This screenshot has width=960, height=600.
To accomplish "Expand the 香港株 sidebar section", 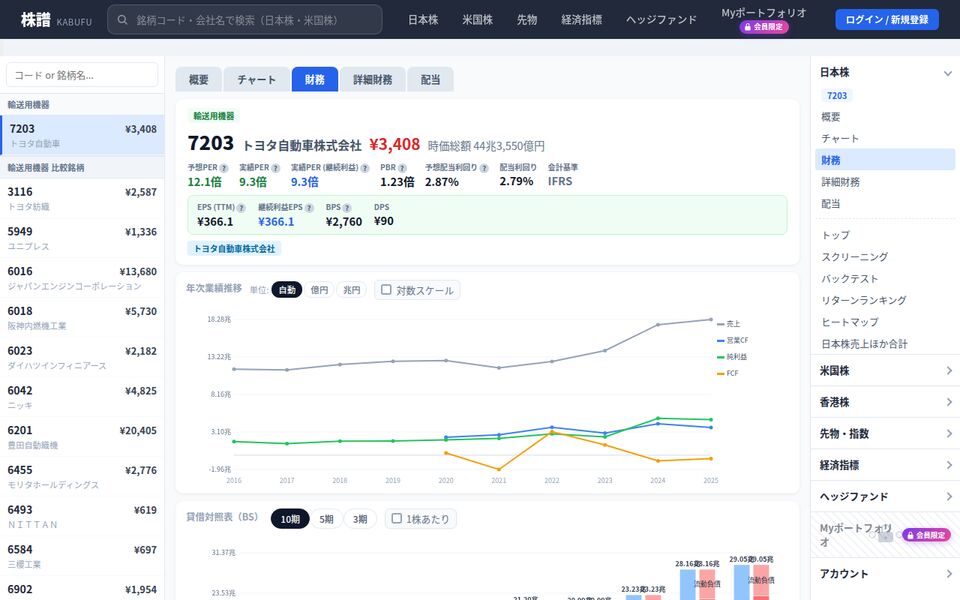I will pos(885,402).
